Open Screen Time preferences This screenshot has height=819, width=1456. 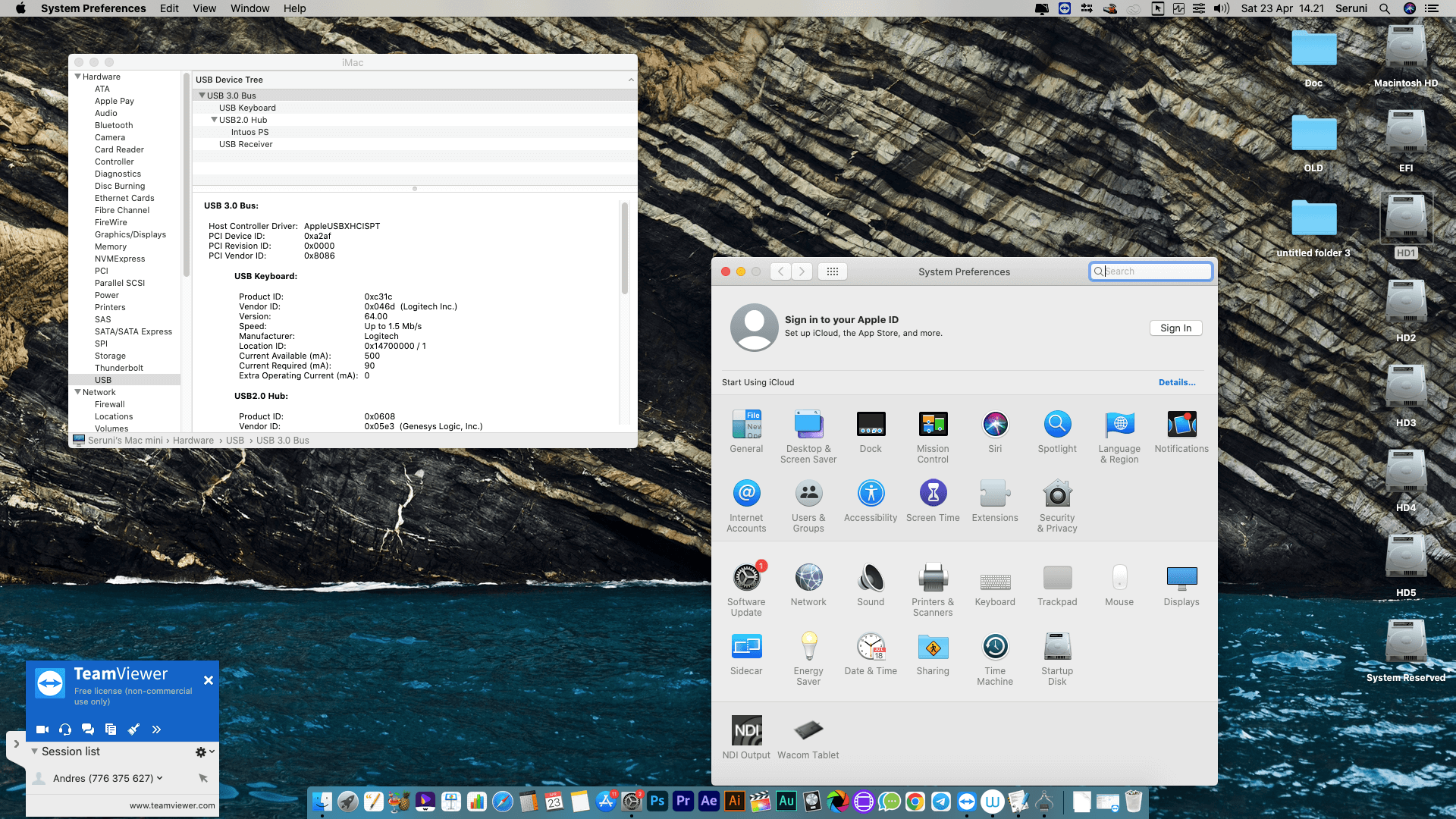pos(933,501)
